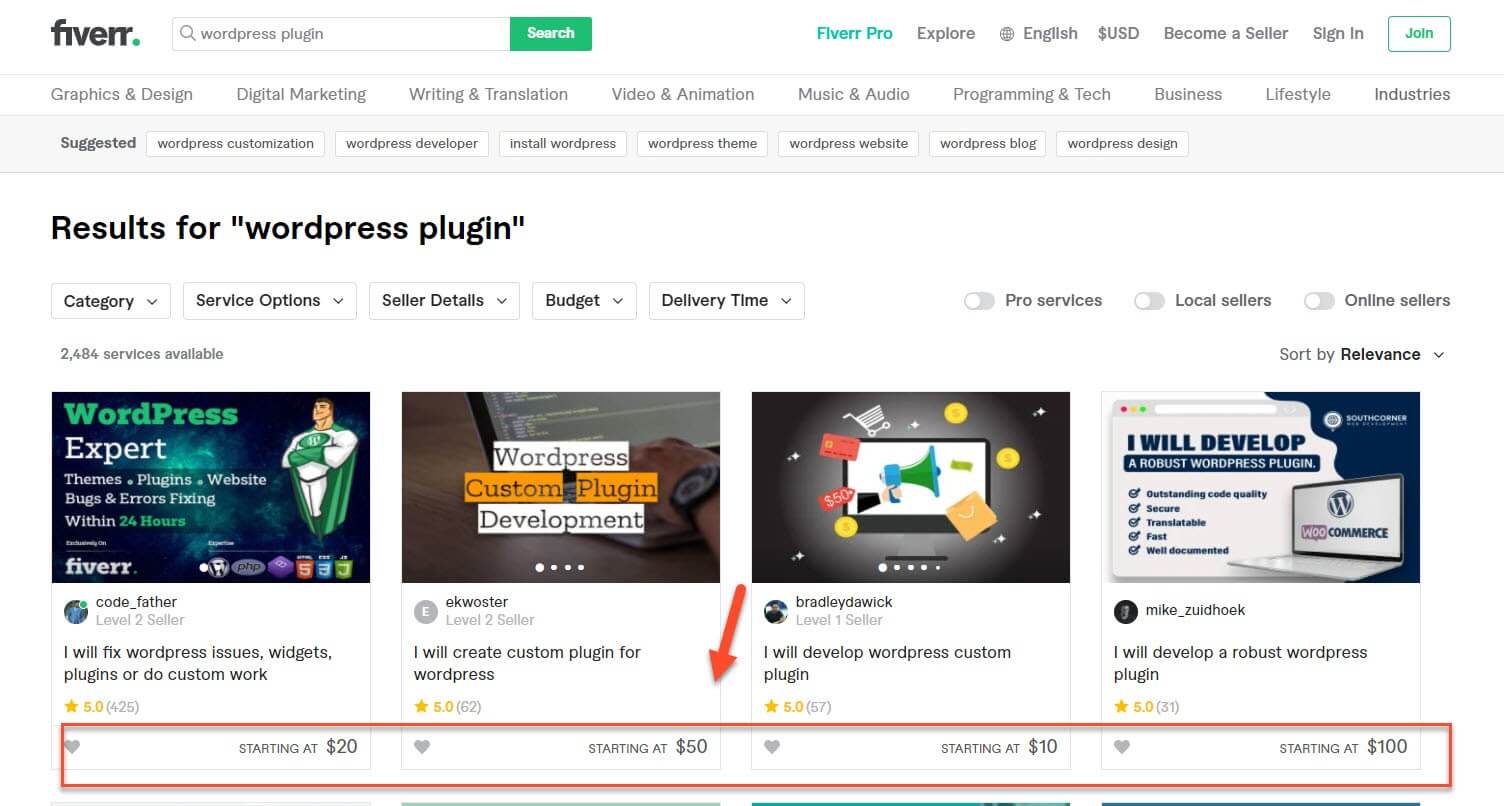The width and height of the screenshot is (1504, 806).
Task: Open the Business category menu
Action: point(1188,94)
